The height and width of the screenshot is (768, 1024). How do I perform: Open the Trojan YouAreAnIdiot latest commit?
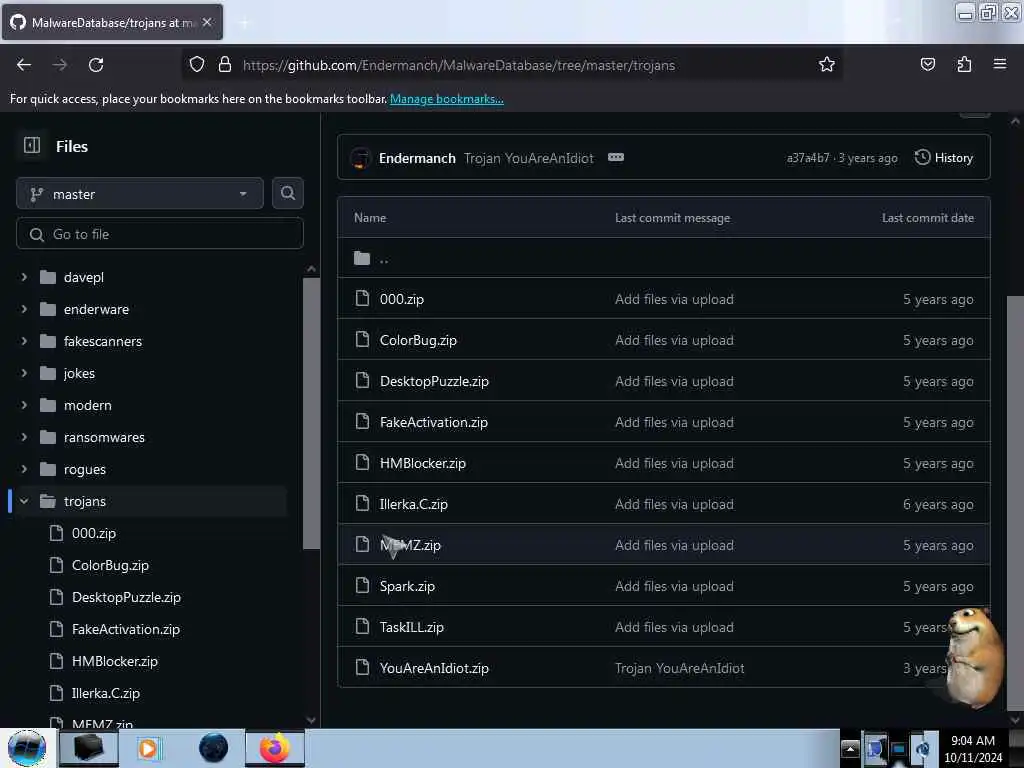(x=529, y=158)
